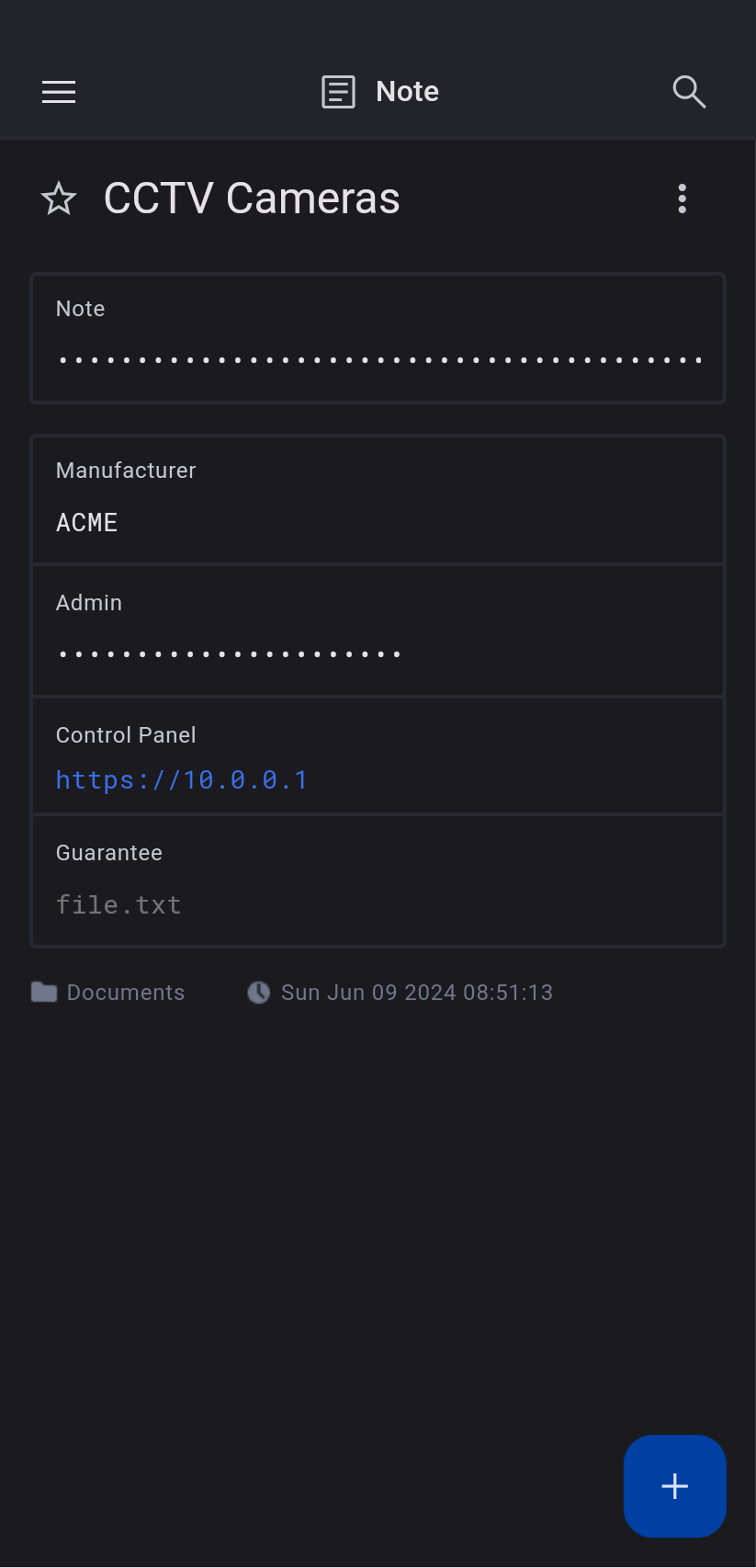756x1568 pixels.
Task: Reveal the hidden Note field content
Action: pos(378,360)
